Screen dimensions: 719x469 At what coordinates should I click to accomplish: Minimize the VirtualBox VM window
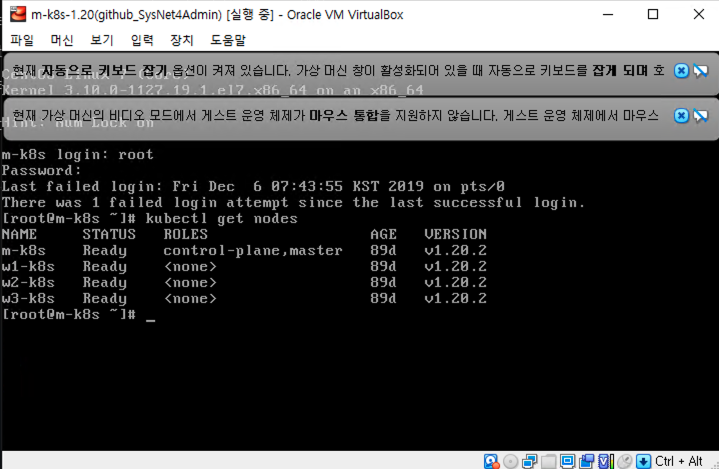pos(608,14)
